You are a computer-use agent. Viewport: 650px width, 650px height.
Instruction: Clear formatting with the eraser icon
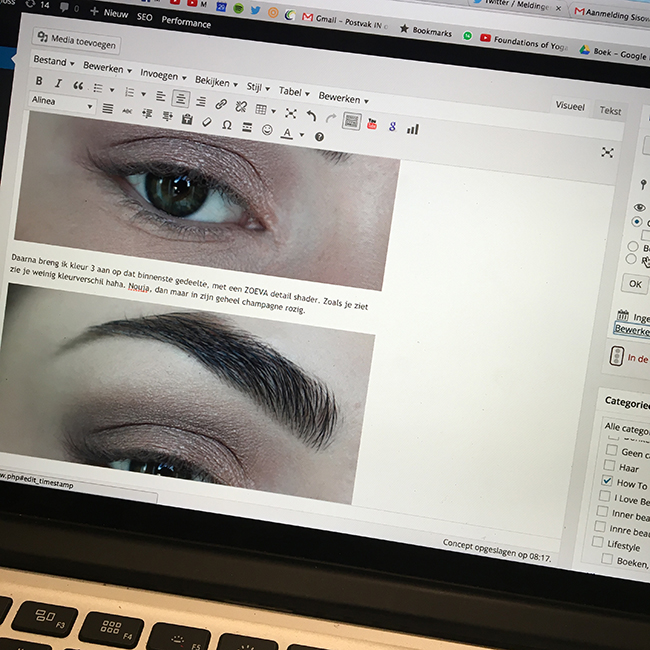207,122
